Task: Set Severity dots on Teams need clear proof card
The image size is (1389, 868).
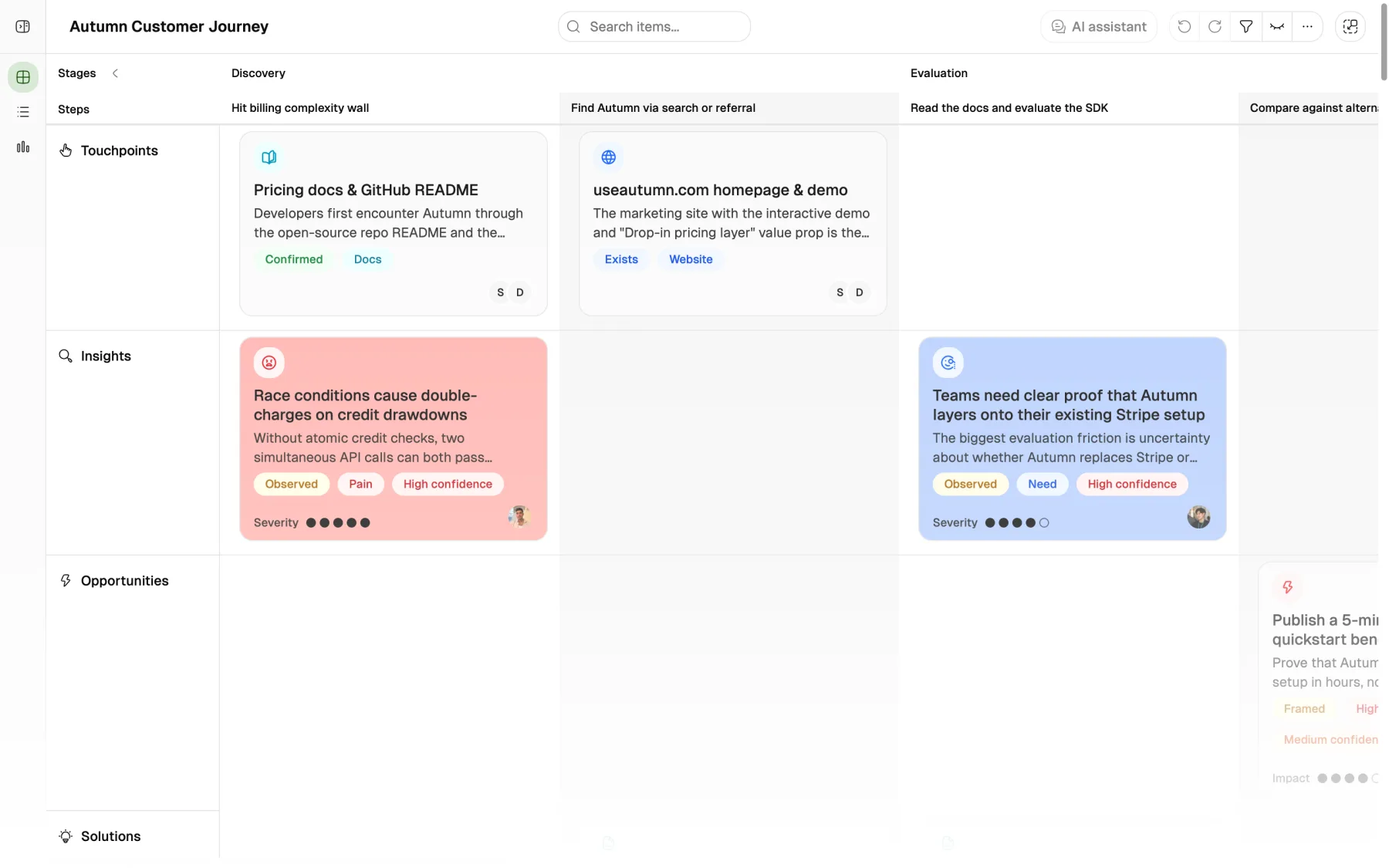Action: [1017, 522]
